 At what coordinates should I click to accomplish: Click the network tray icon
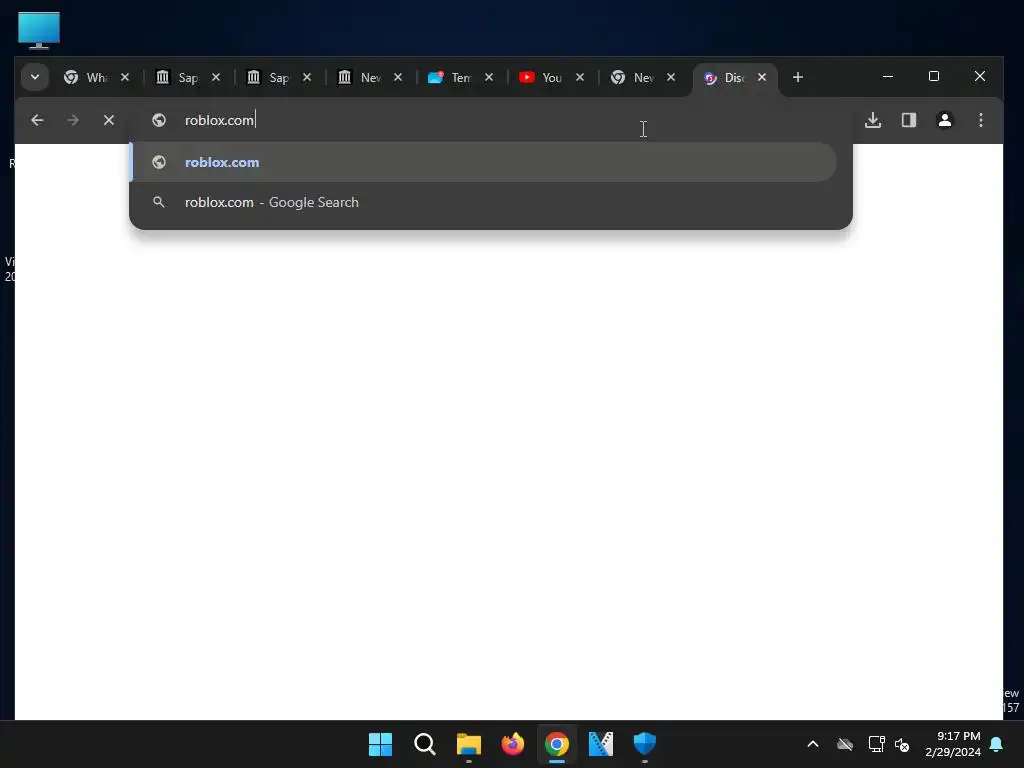[876, 744]
